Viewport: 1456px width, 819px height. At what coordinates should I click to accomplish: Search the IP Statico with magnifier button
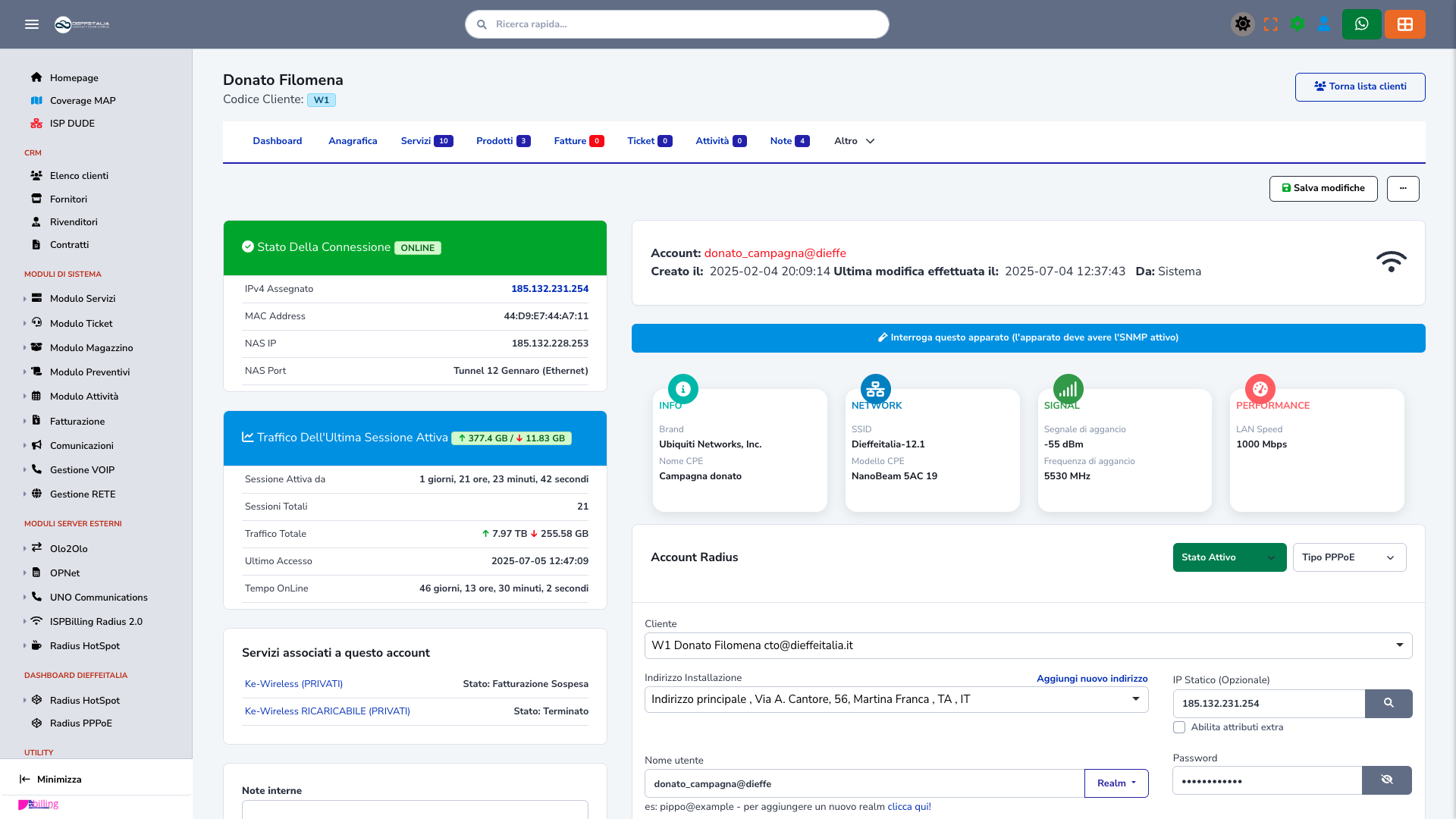point(1389,704)
